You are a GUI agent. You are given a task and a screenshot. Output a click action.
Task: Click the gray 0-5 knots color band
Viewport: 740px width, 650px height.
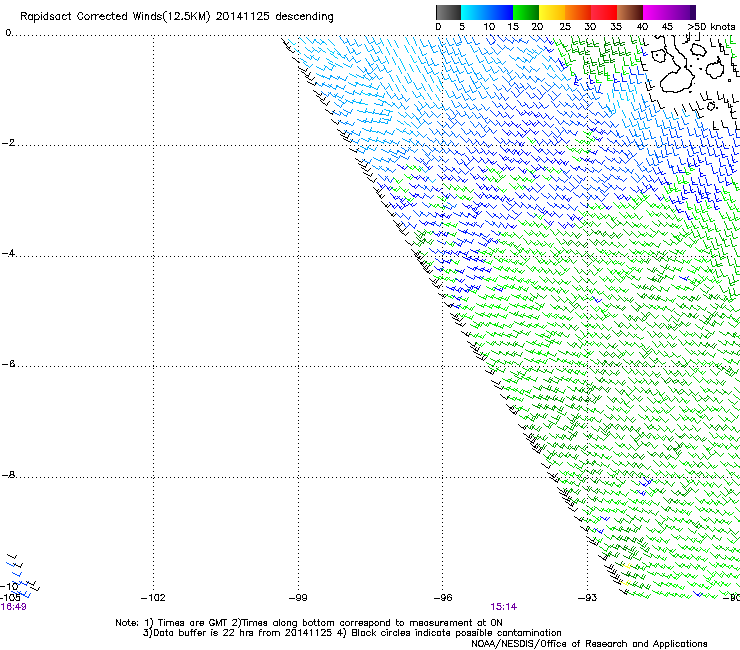point(448,12)
